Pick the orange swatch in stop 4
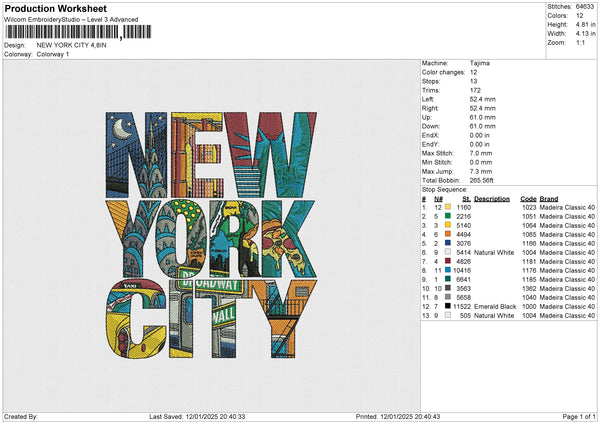Viewport: 600px width, 424px height. point(448,234)
